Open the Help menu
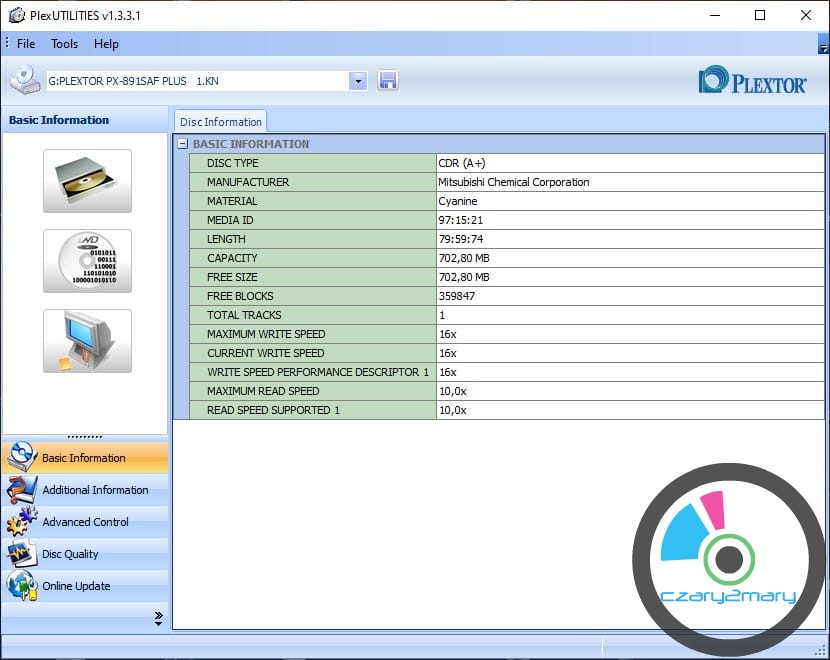Viewport: 830px width, 660px height. (106, 44)
